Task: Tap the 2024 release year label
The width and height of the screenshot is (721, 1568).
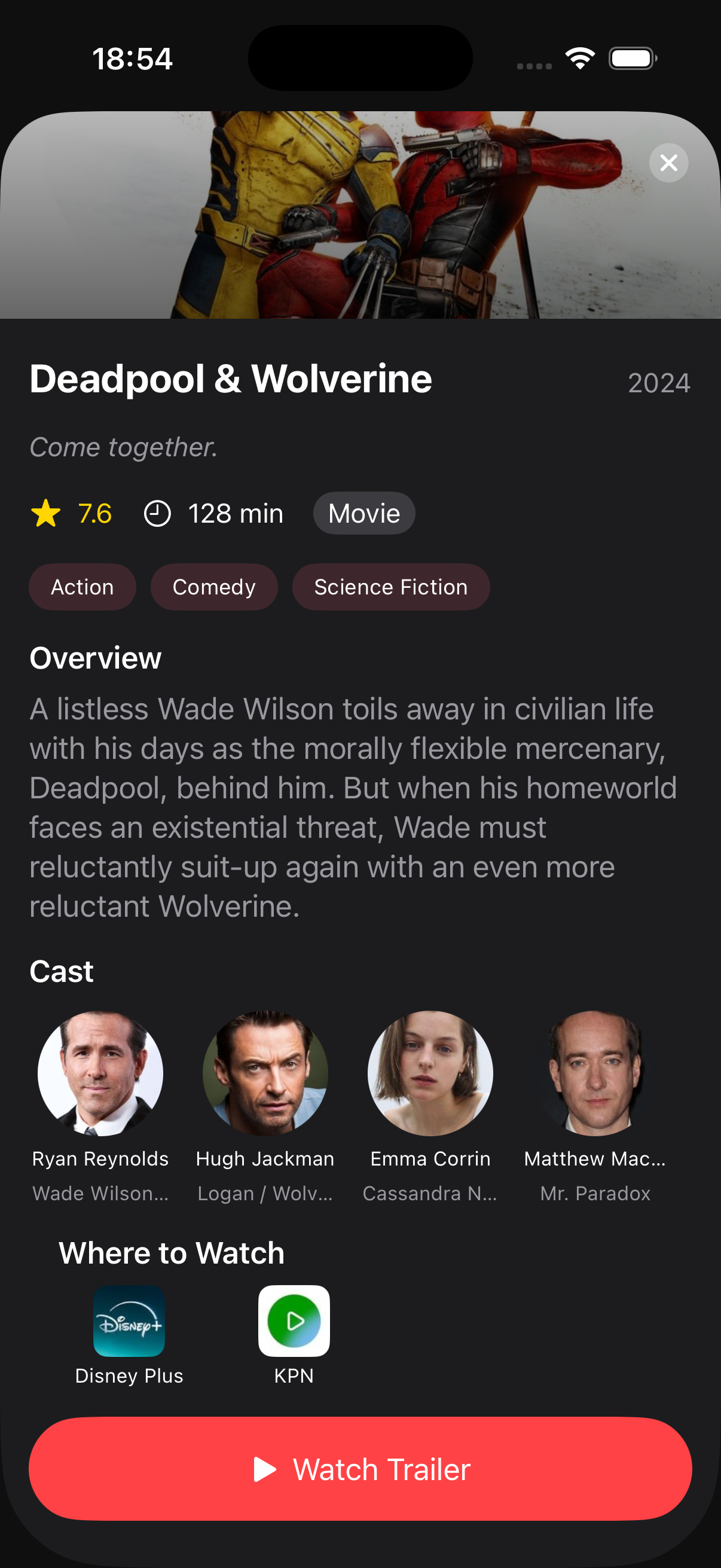Action: click(x=658, y=383)
